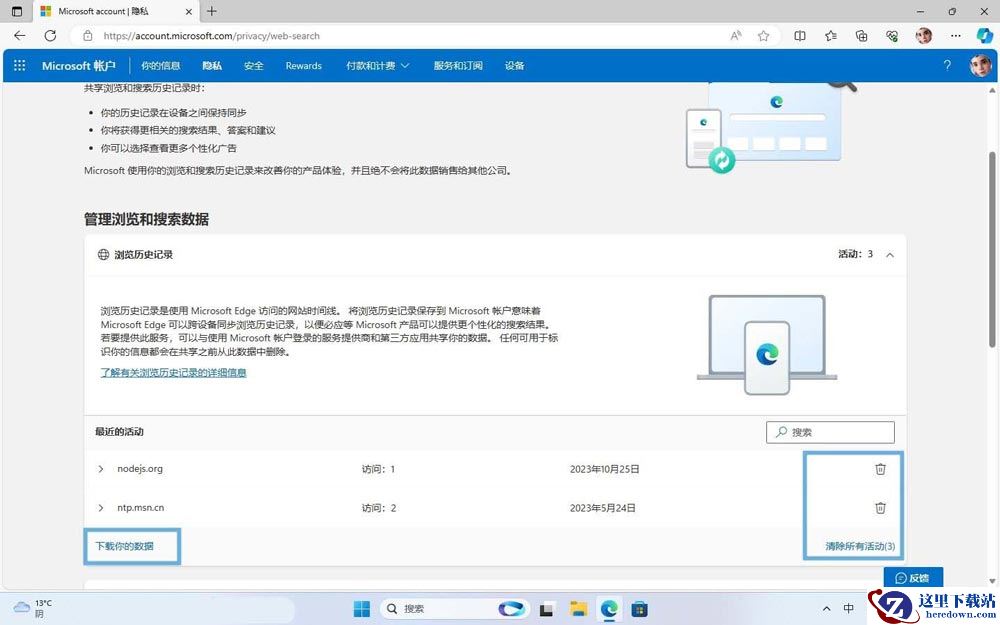Select 隐私 nav item
Image resolution: width=1000 pixels, height=625 pixels.
point(212,66)
